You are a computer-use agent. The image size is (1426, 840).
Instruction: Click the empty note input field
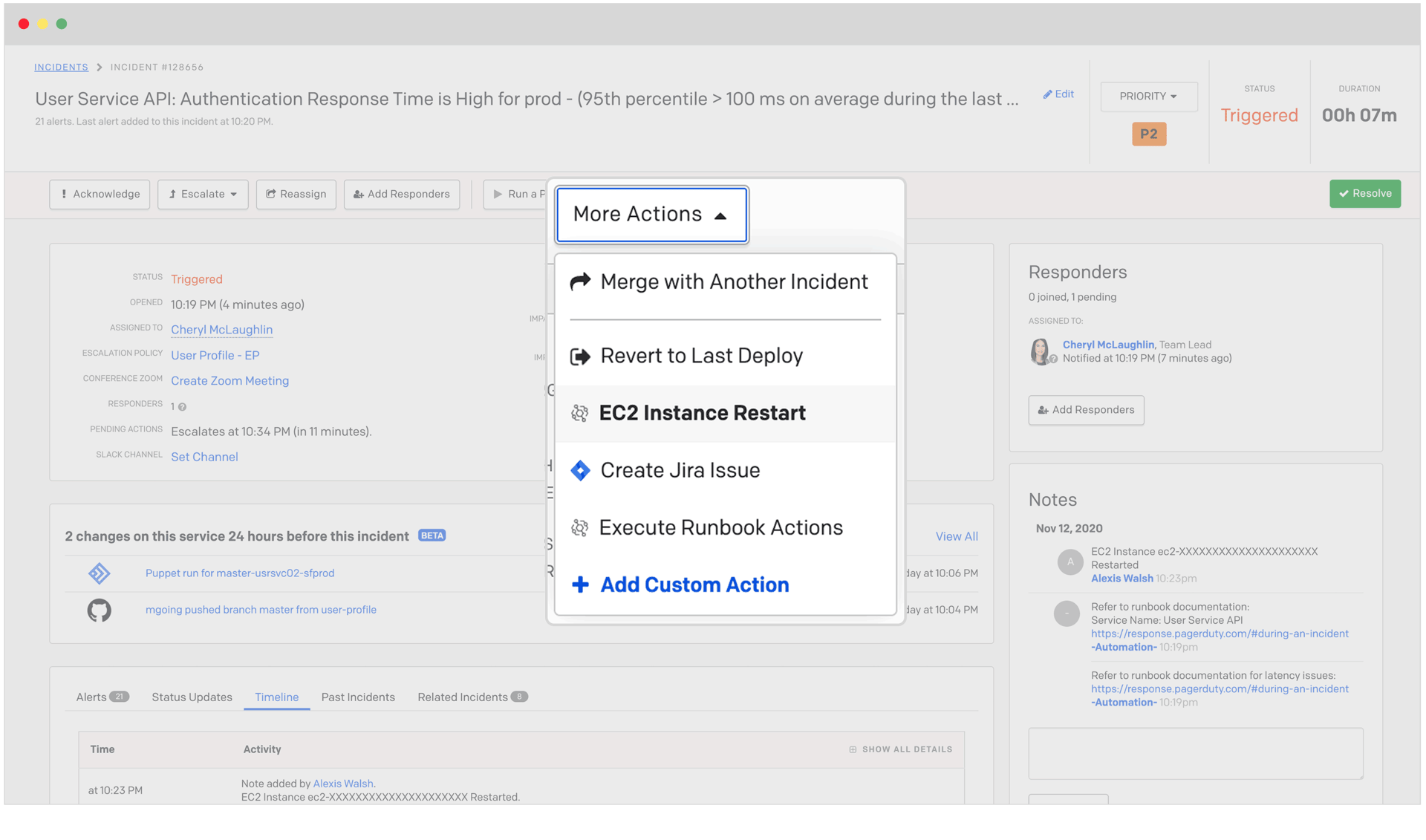pyautogui.click(x=1195, y=753)
